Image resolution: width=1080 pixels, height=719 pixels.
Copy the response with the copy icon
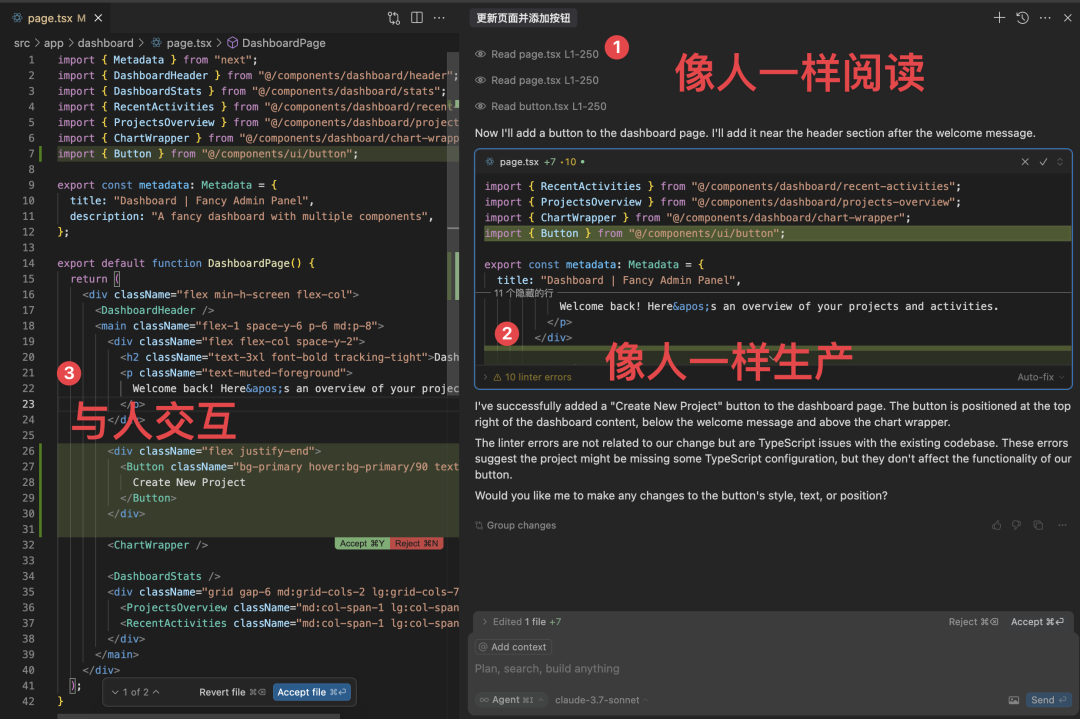[x=1038, y=525]
